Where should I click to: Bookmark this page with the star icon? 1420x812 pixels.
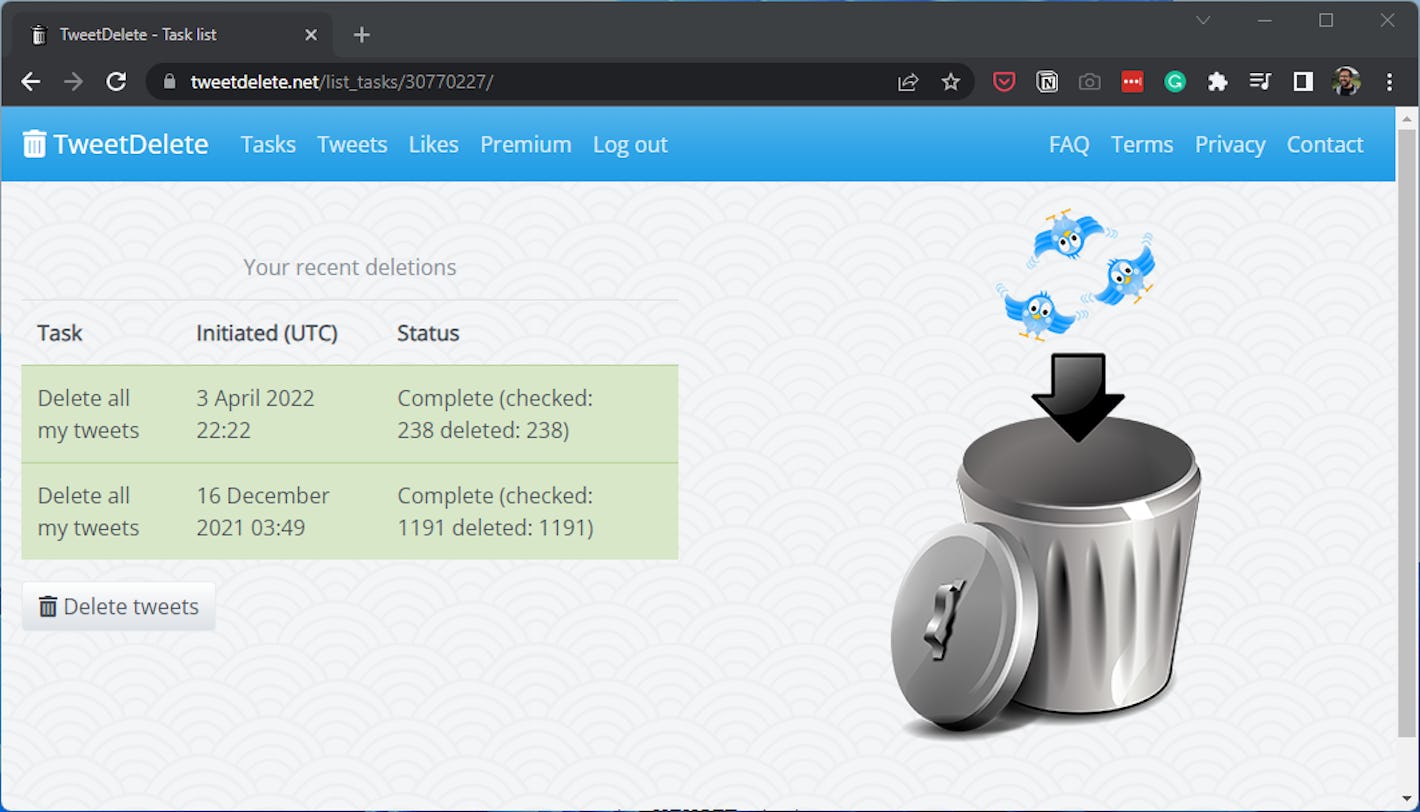point(950,82)
